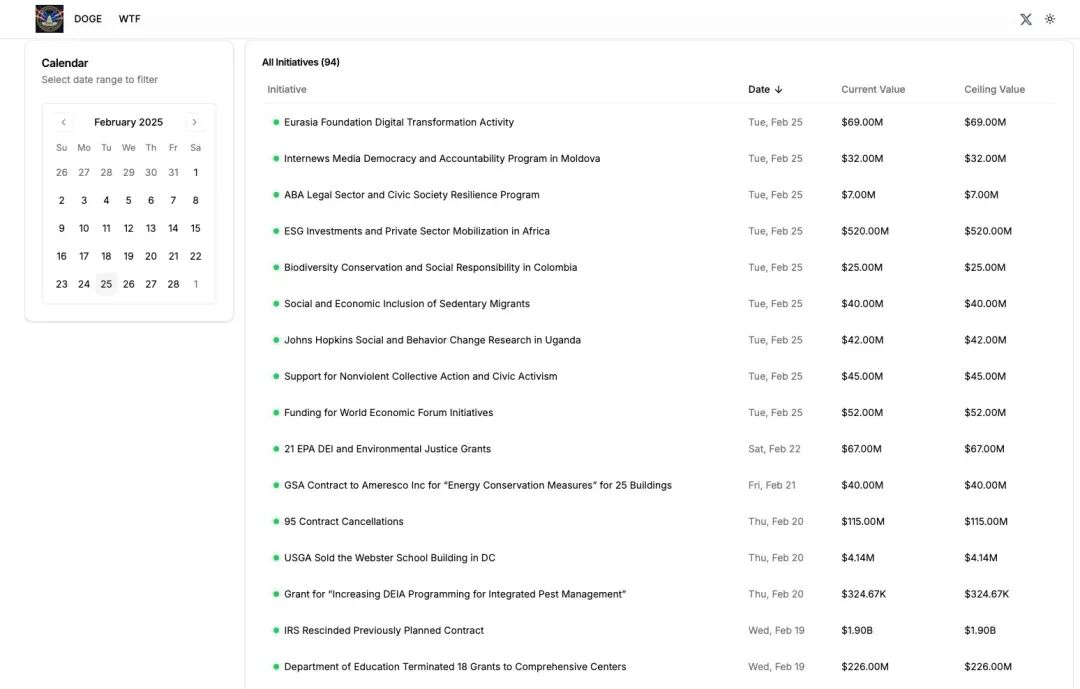Open Johns Hopkins Research in Uganda row
The height and width of the screenshot is (689, 1080).
[x=433, y=340]
